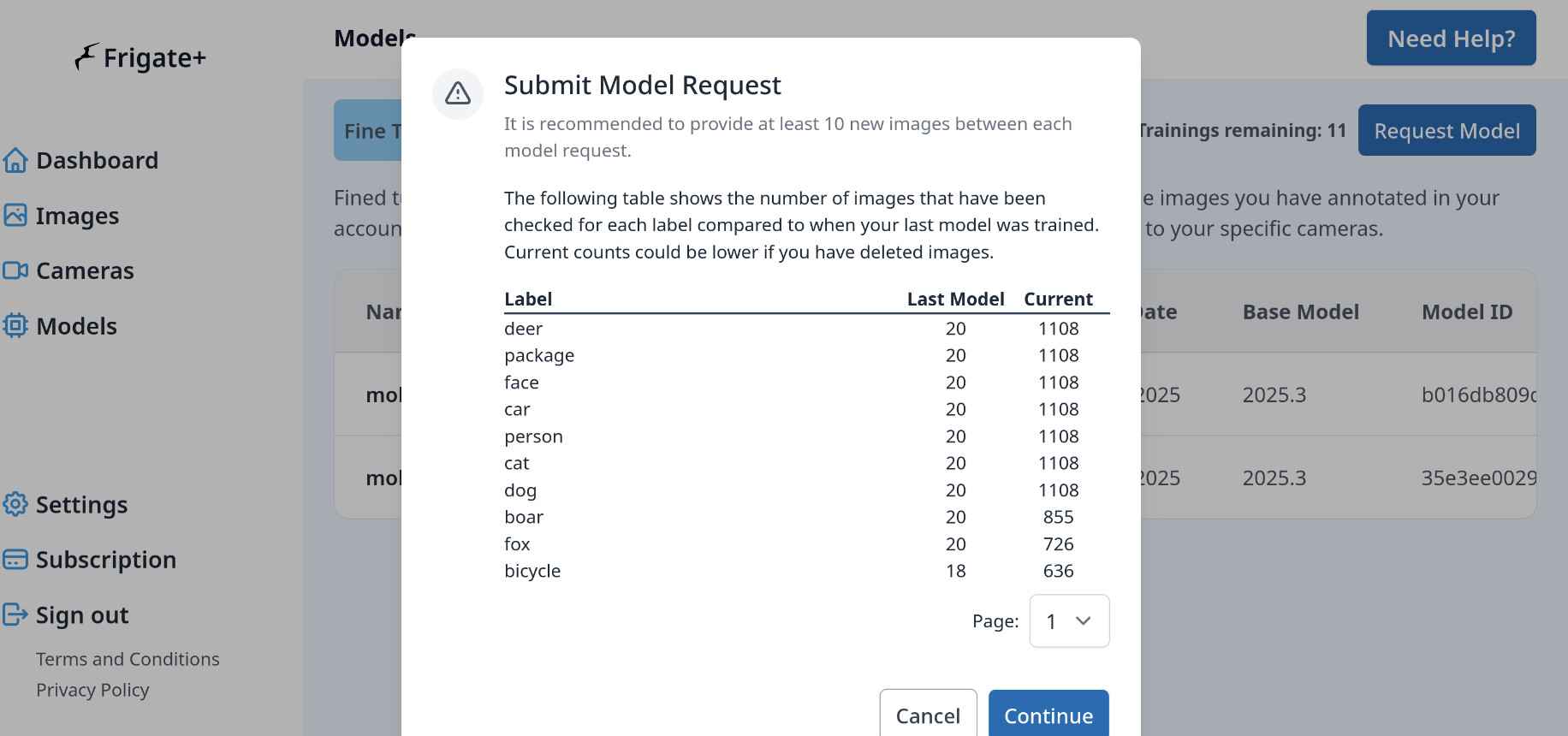This screenshot has height=736, width=1568.
Task: Select the Fine Tuned tab
Action: click(369, 131)
